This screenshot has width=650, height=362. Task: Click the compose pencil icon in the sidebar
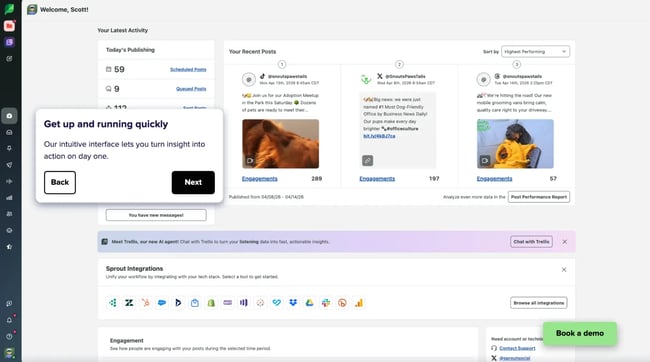(9, 59)
